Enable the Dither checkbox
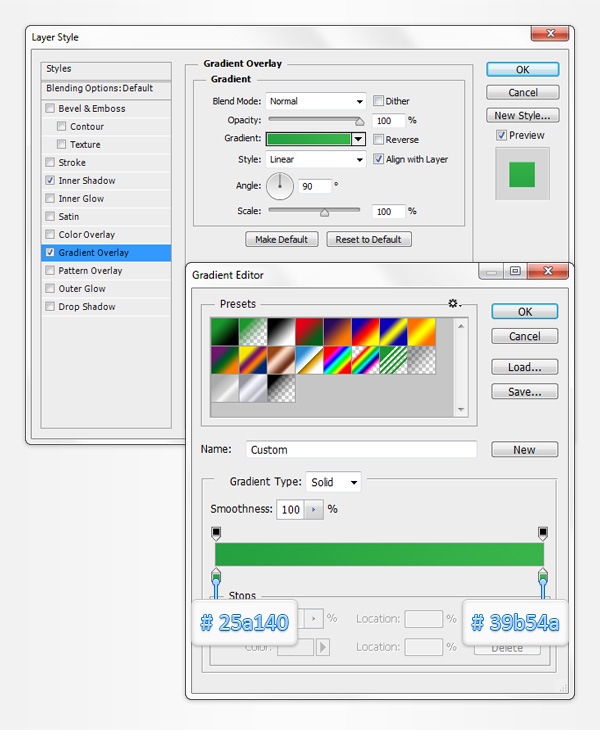Screen dimensions: 600x730 point(379,101)
